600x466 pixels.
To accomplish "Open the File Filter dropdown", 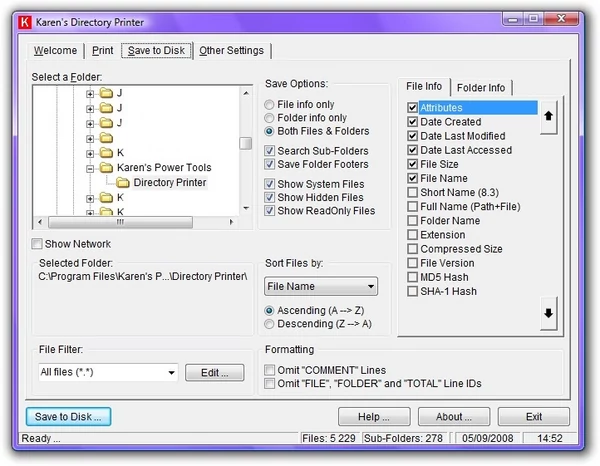I will (x=108, y=372).
